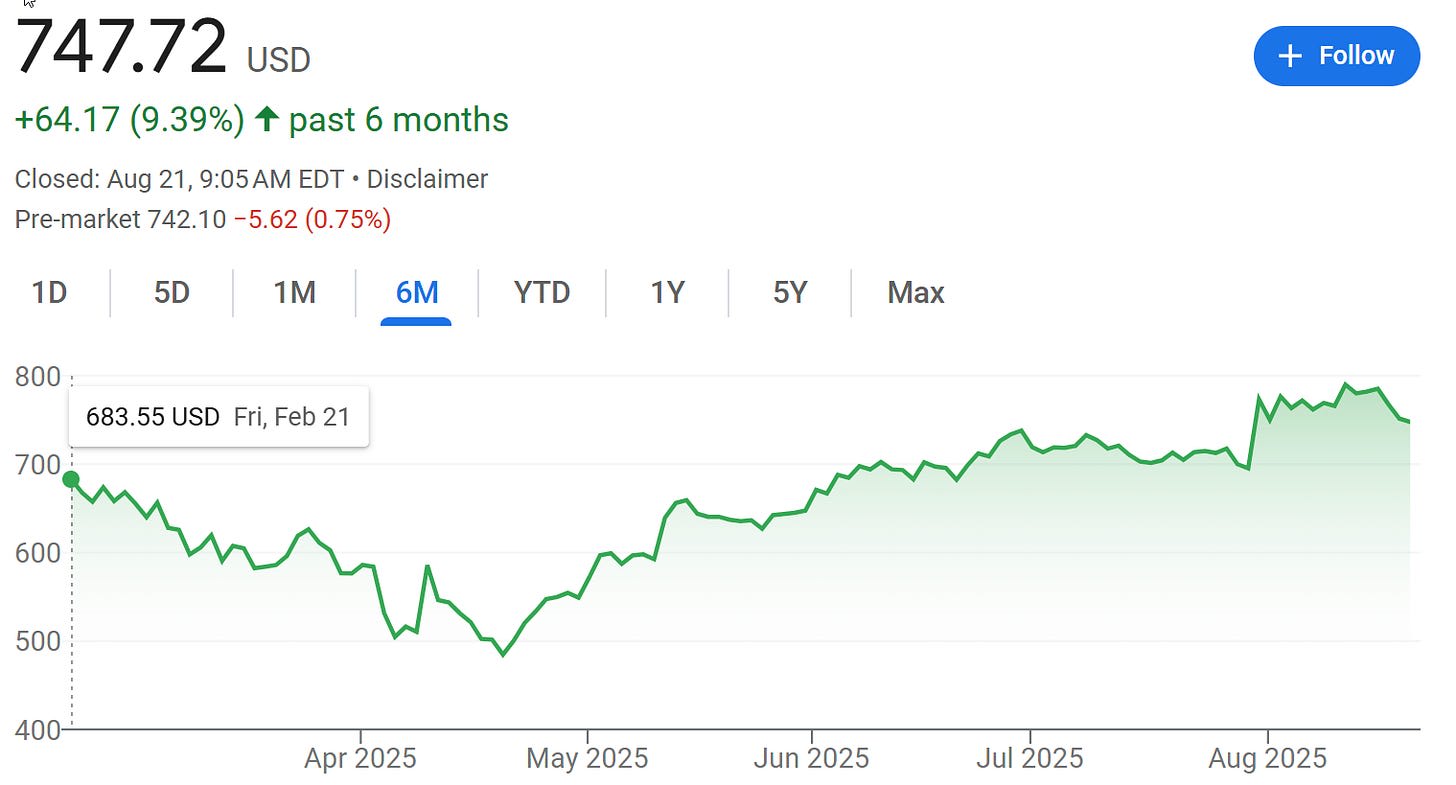The width and height of the screenshot is (1456, 785).
Task: Select the 6M range tab
Action: (x=417, y=293)
